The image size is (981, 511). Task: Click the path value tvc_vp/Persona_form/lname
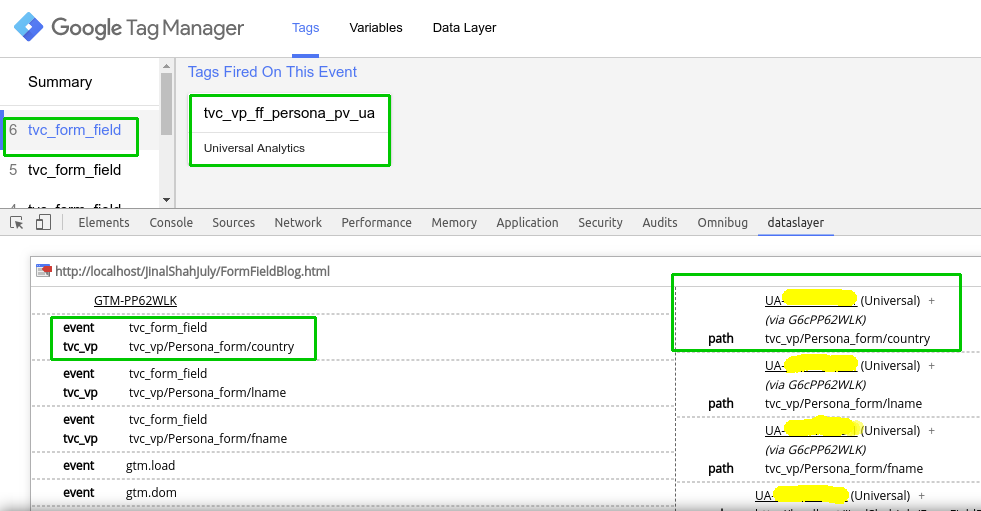[843, 404]
